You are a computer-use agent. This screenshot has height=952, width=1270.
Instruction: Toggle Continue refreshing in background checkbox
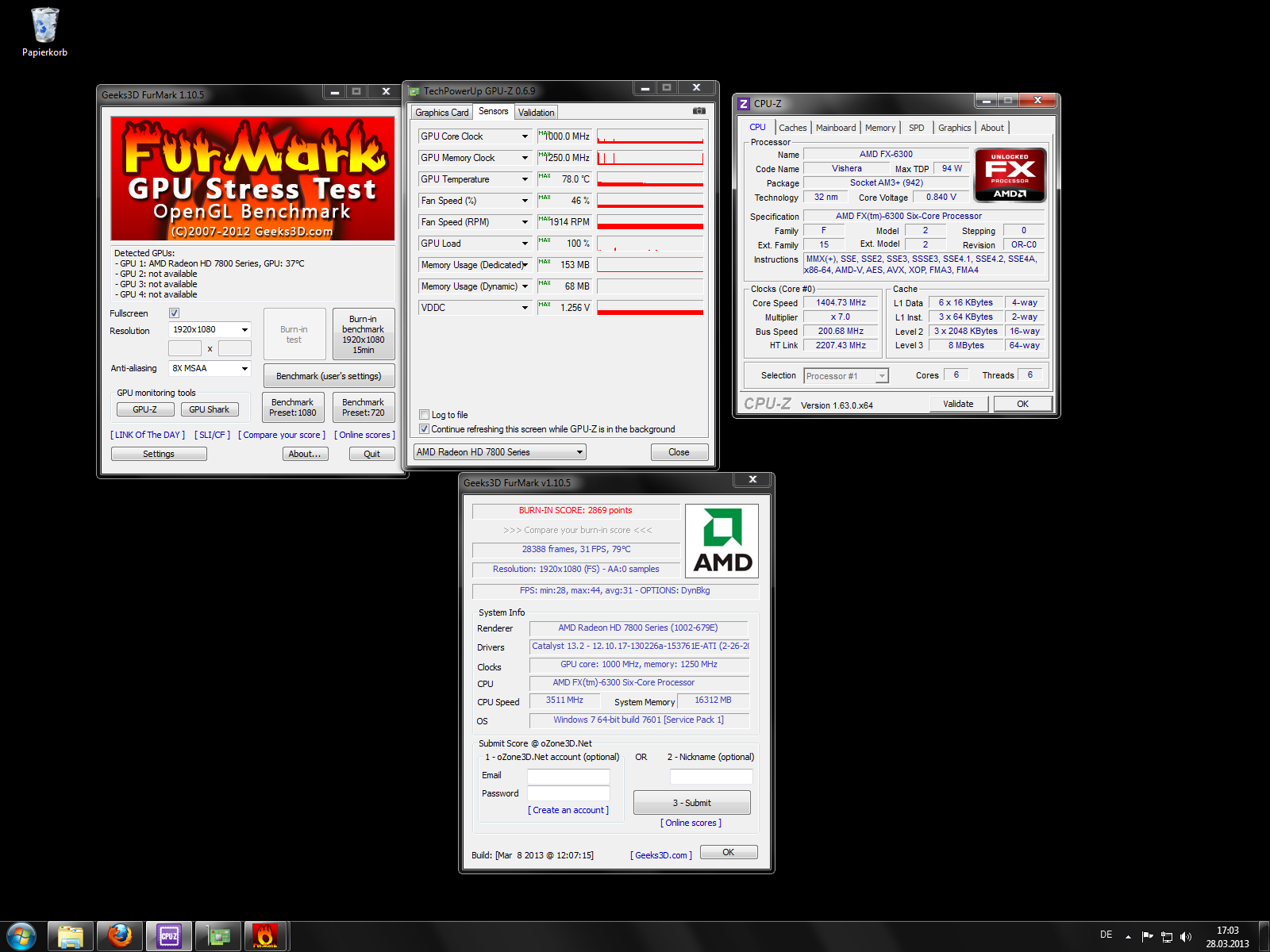click(x=424, y=429)
